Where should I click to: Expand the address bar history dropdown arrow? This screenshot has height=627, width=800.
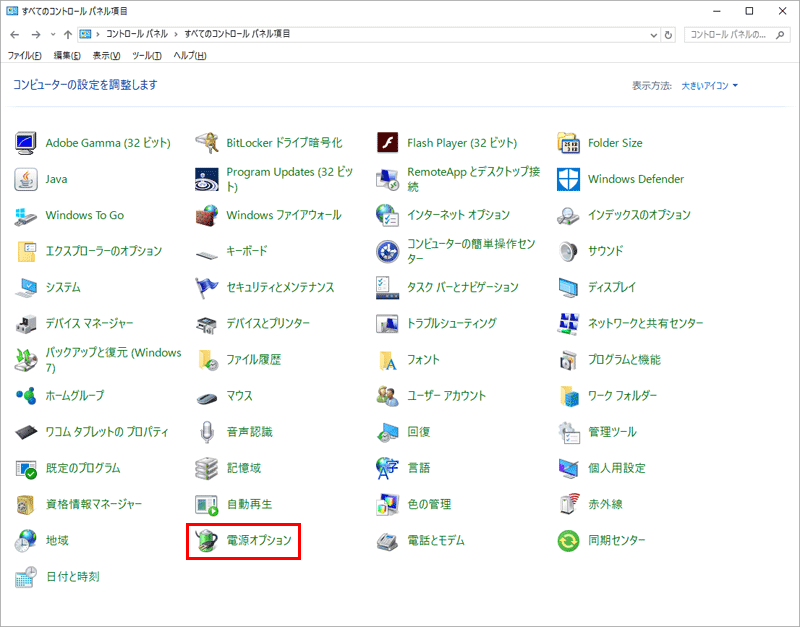[654, 35]
